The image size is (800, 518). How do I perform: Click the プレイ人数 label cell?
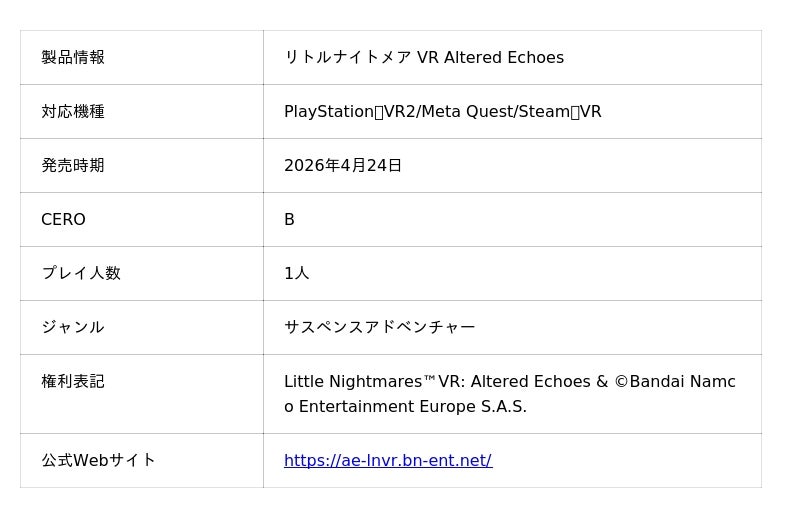click(81, 273)
